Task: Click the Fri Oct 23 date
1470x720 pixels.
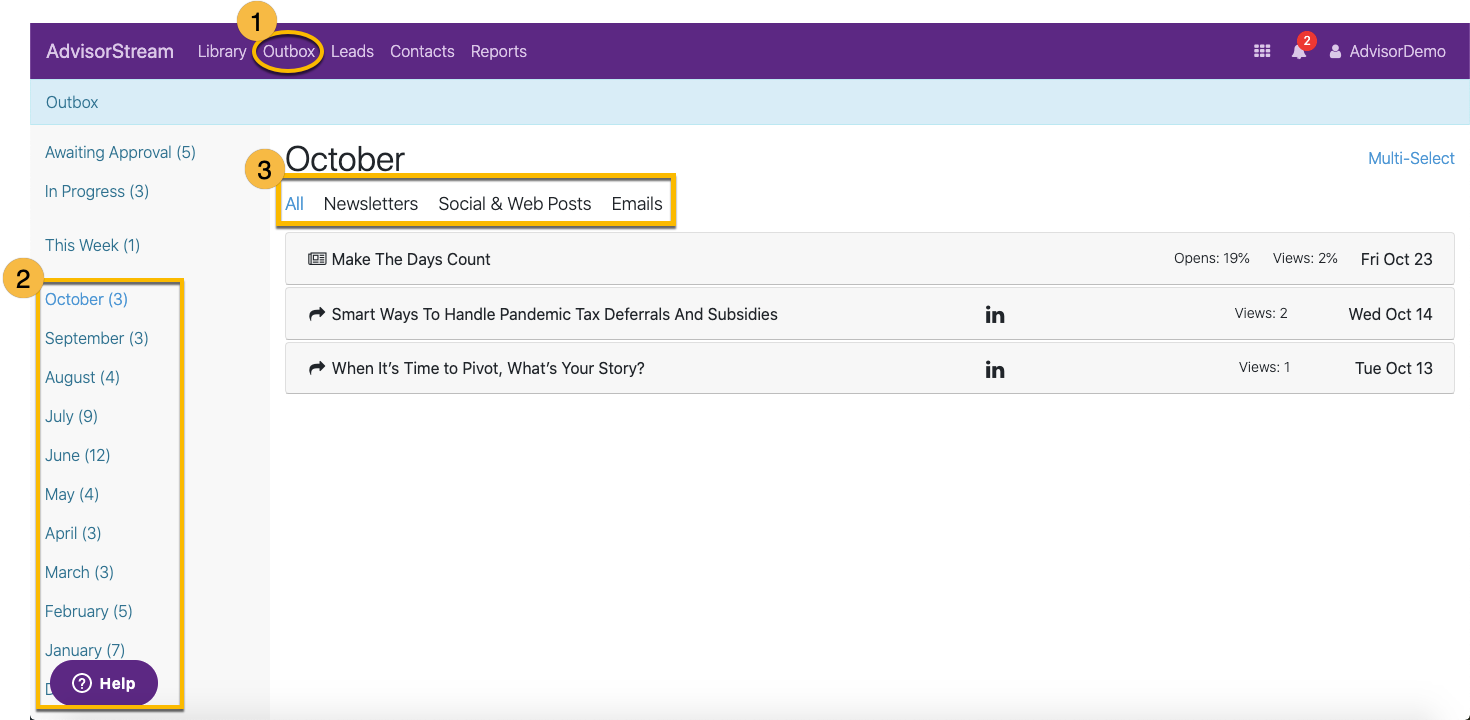Action: click(x=1396, y=259)
